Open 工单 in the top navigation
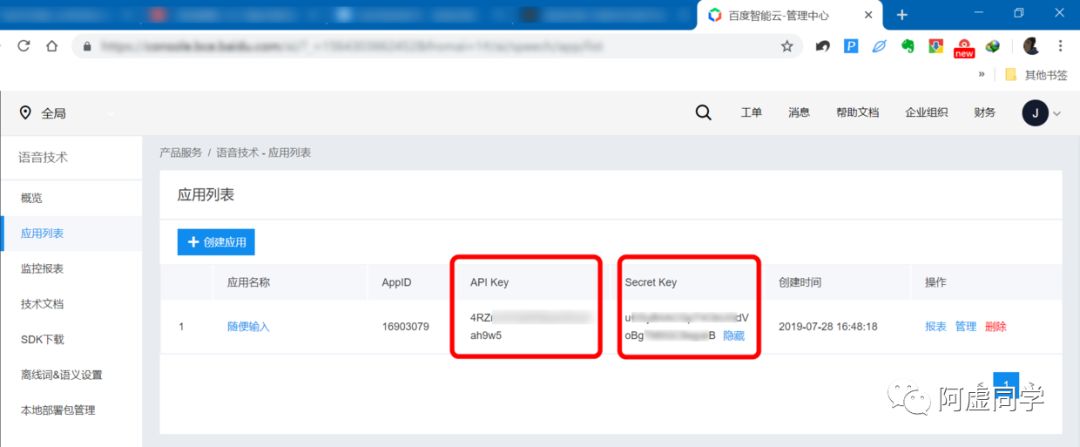Viewport: 1080px width, 447px height. coord(751,113)
